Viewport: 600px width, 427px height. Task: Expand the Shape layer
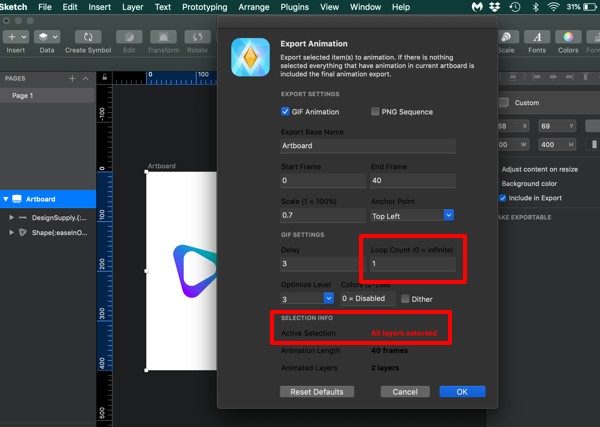[x=11, y=232]
